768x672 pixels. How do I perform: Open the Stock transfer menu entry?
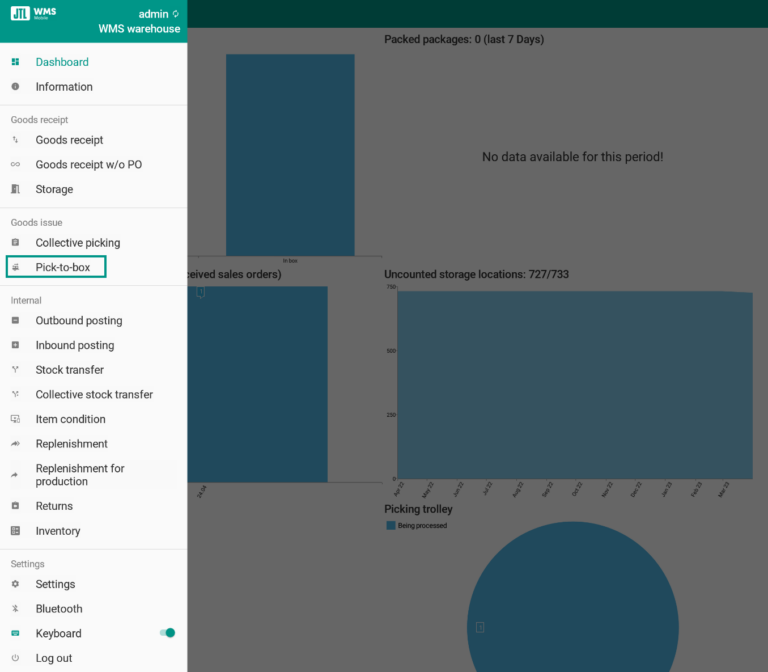69,370
